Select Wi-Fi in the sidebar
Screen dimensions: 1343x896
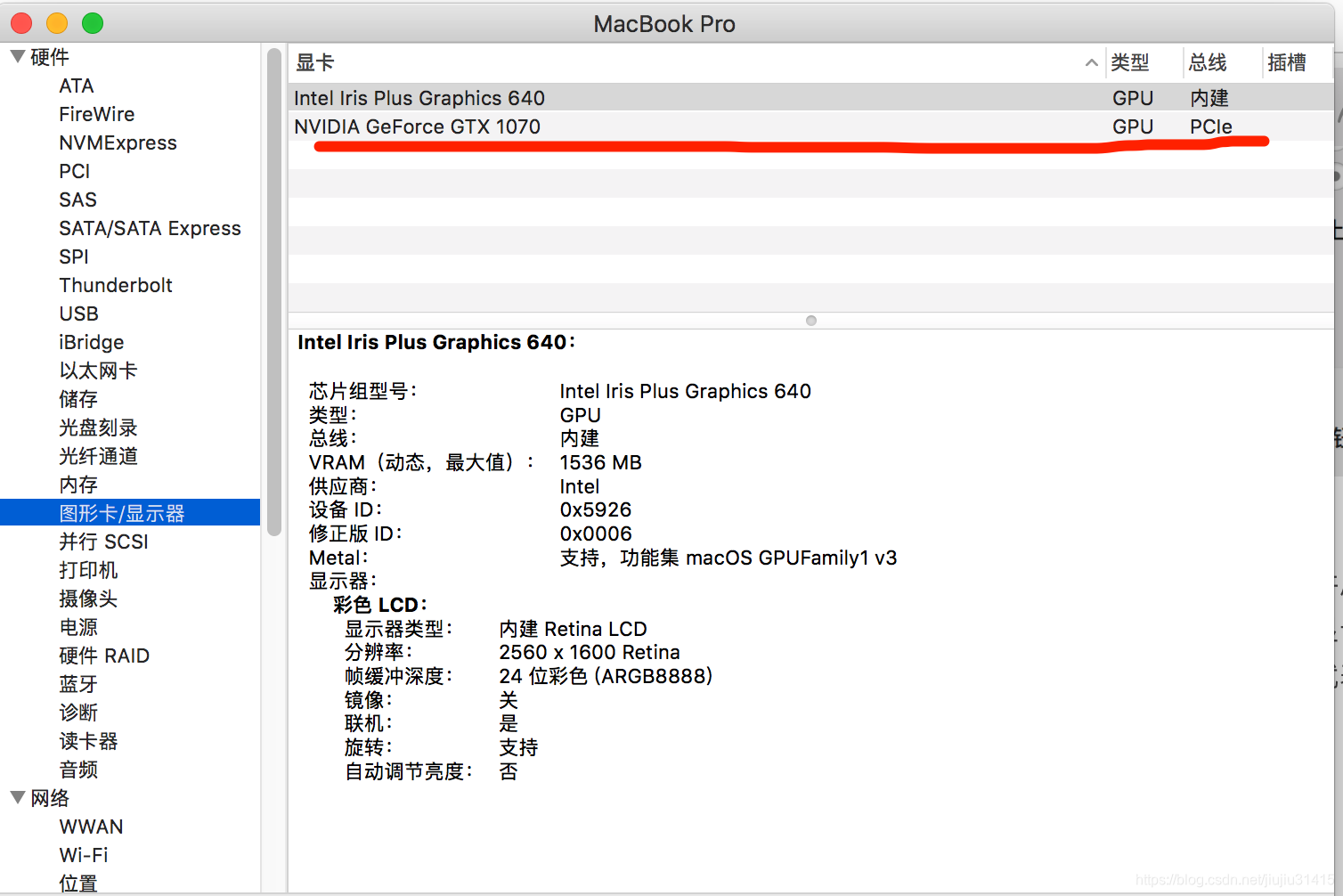[x=84, y=855]
